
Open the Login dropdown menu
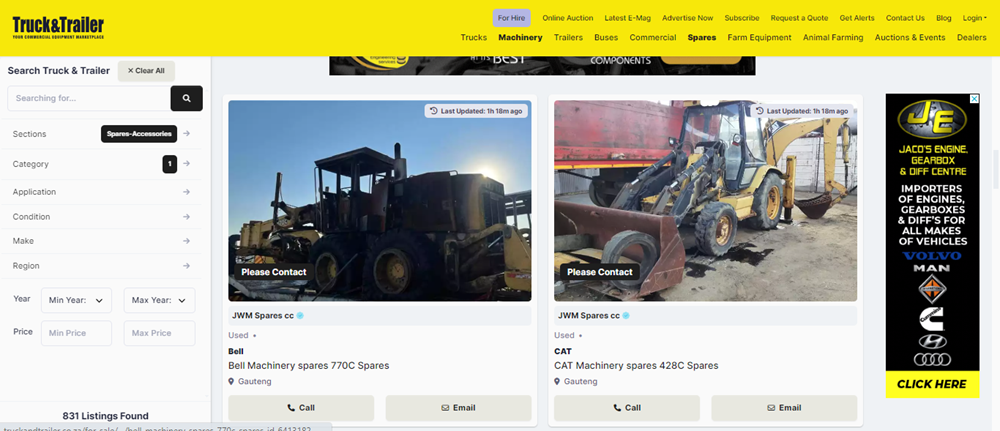point(974,18)
